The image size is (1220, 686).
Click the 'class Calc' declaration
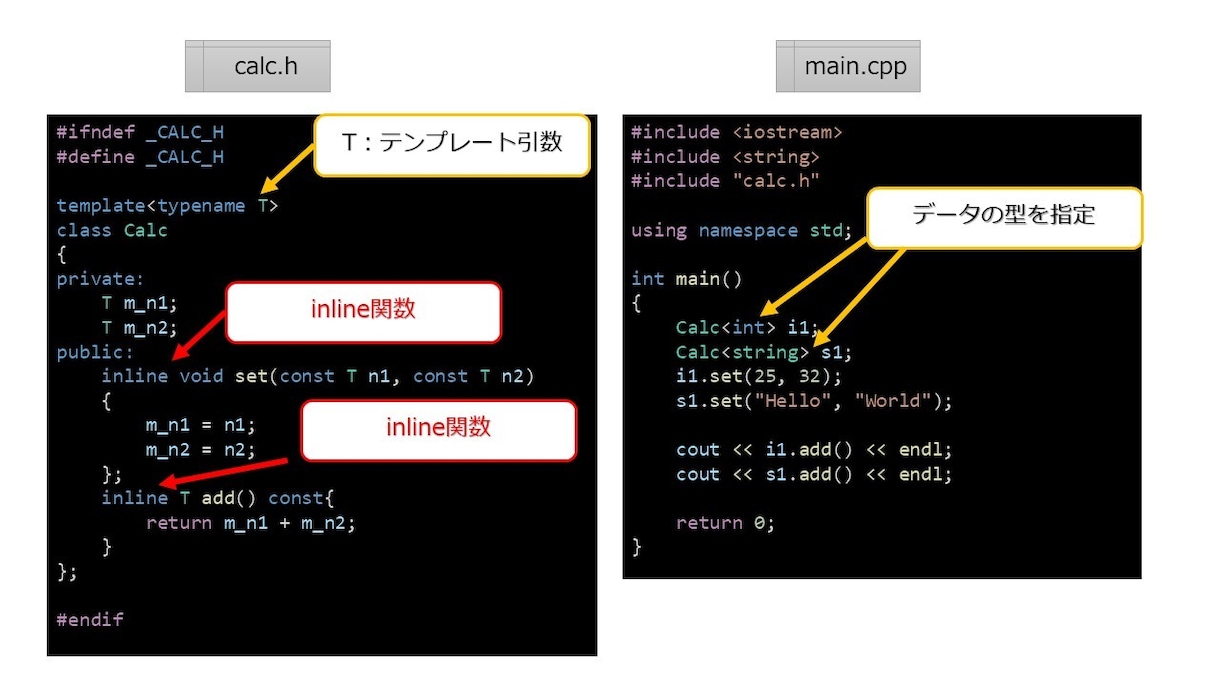pos(112,231)
